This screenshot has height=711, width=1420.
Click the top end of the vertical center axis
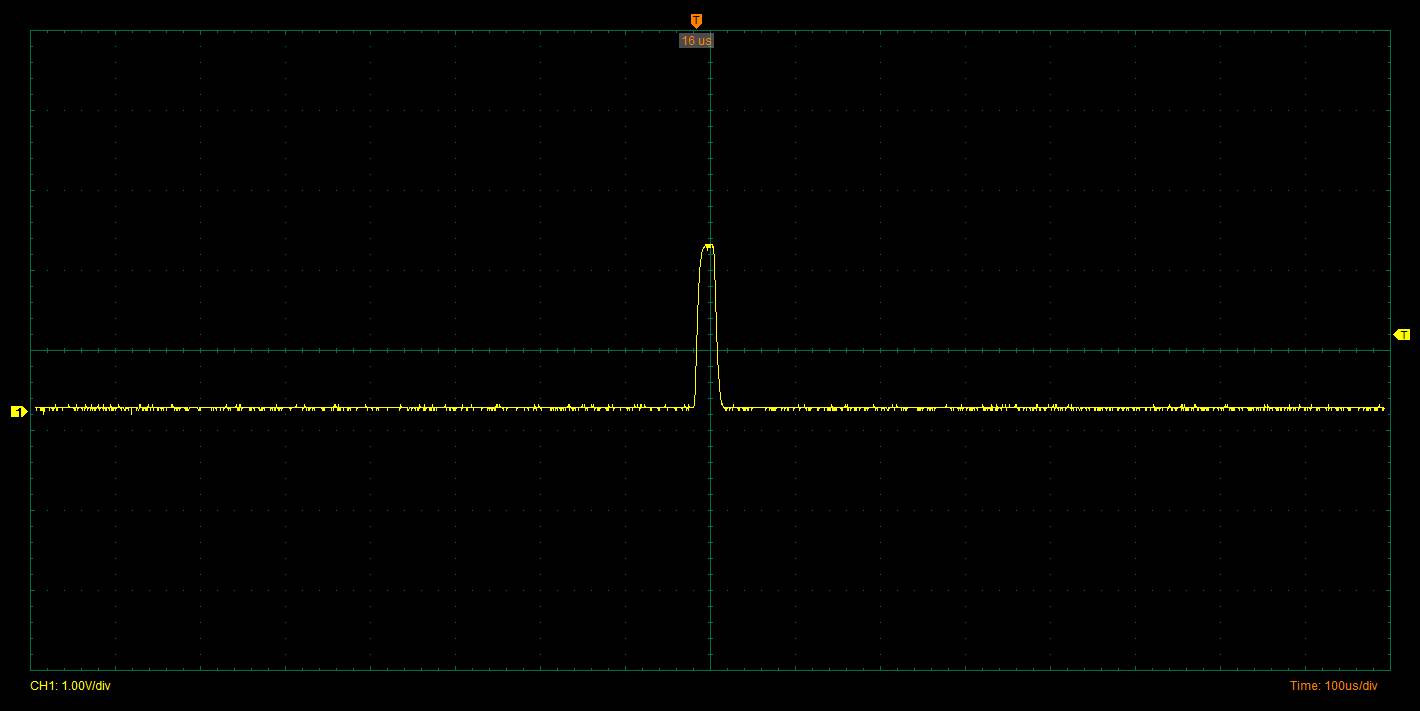point(710,31)
